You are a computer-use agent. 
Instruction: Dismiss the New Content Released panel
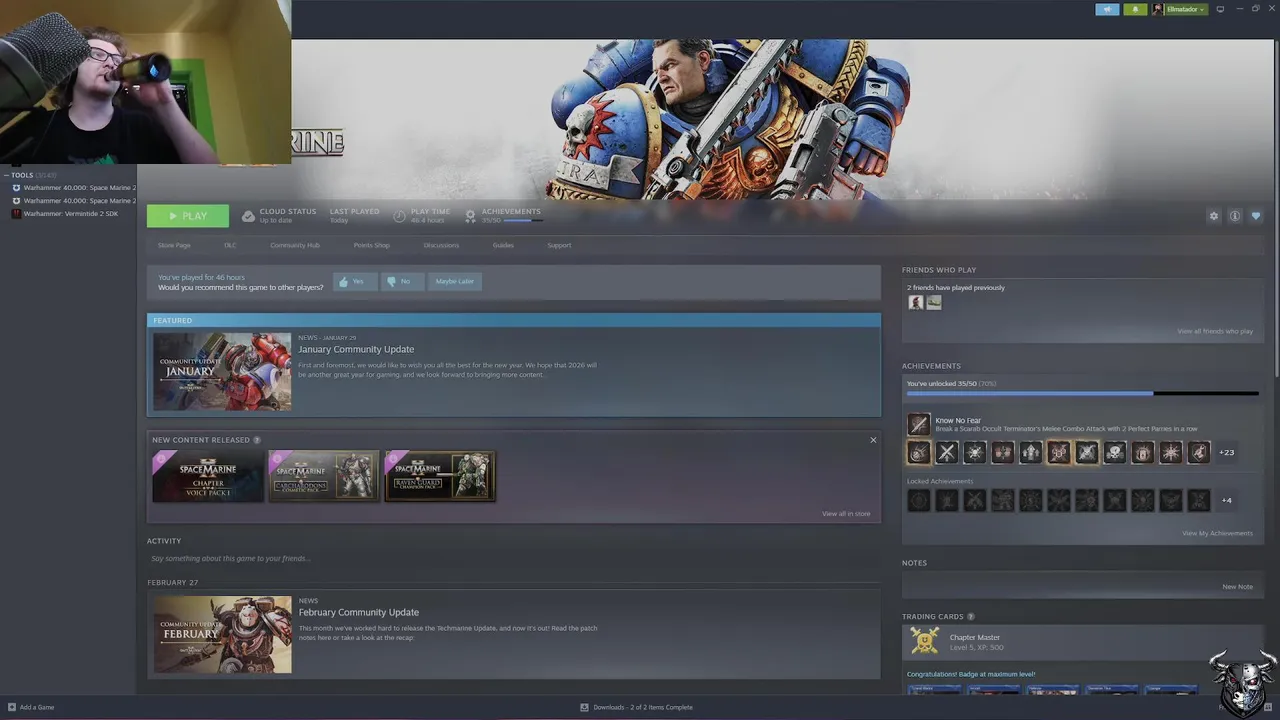point(873,440)
